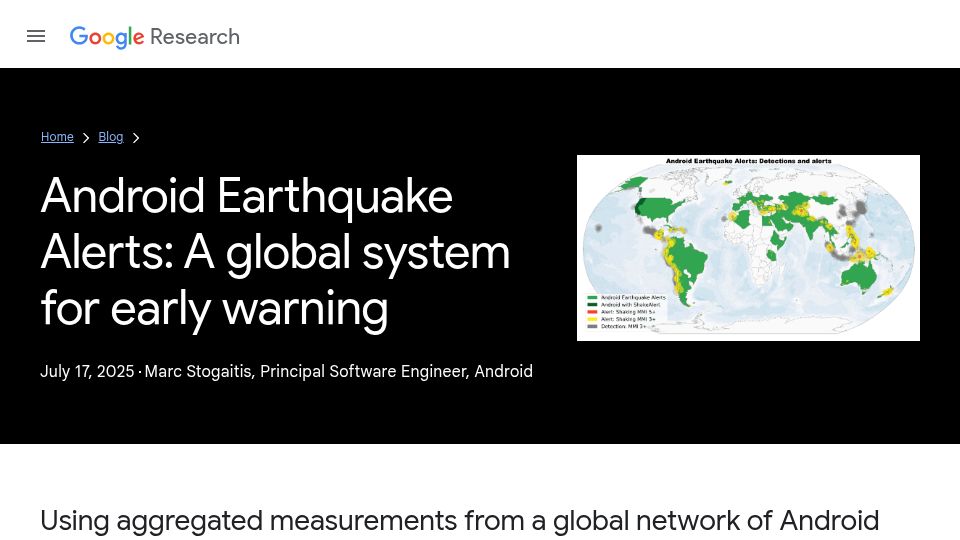Click the publication date July 17, 2025

(87, 372)
